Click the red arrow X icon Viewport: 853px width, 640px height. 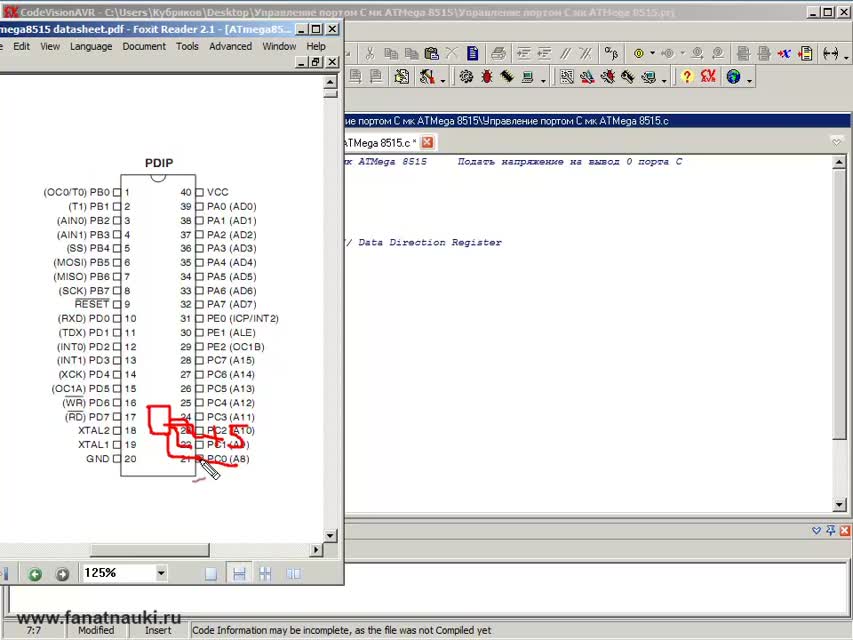point(784,53)
